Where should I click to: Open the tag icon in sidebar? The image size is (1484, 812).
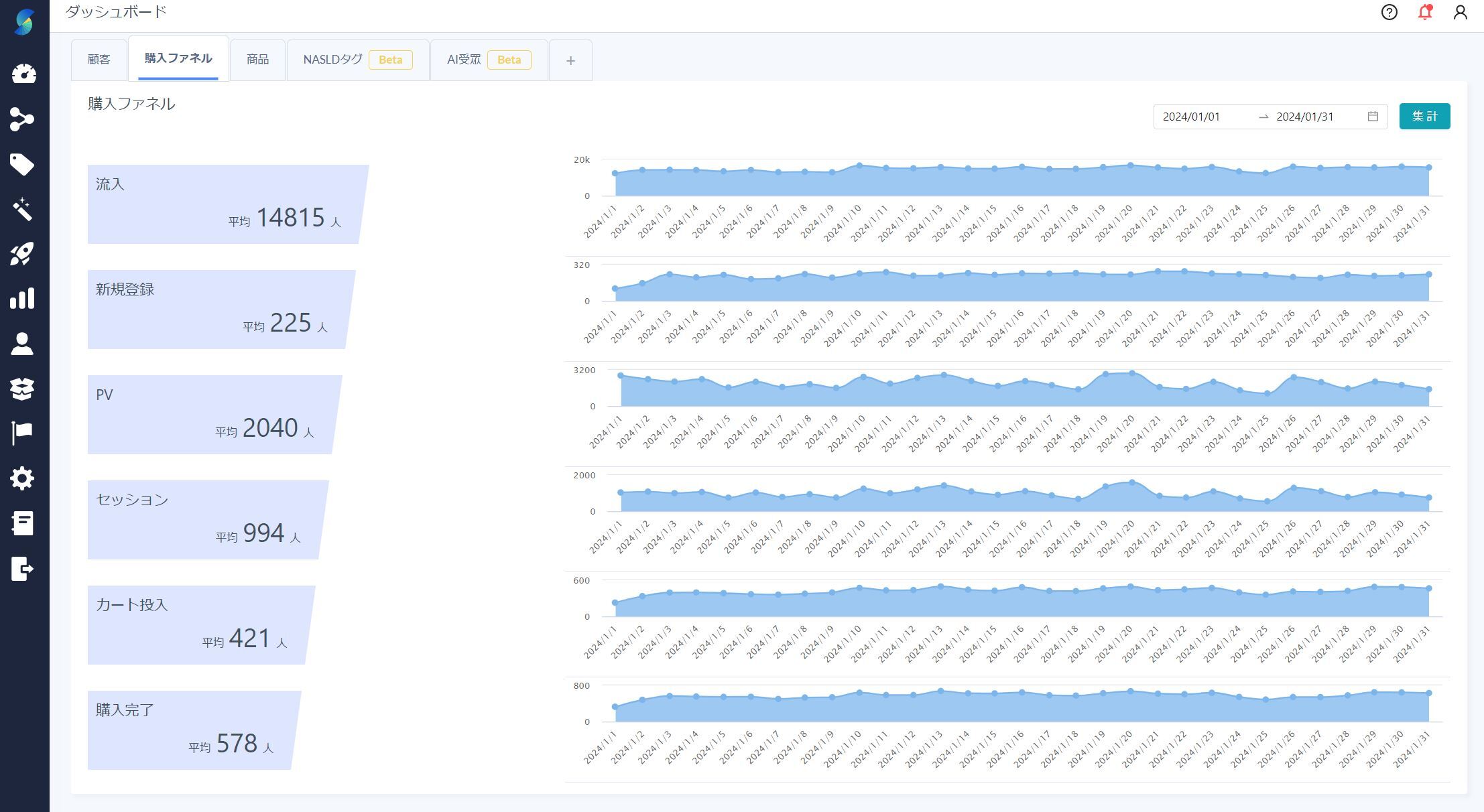[x=22, y=164]
